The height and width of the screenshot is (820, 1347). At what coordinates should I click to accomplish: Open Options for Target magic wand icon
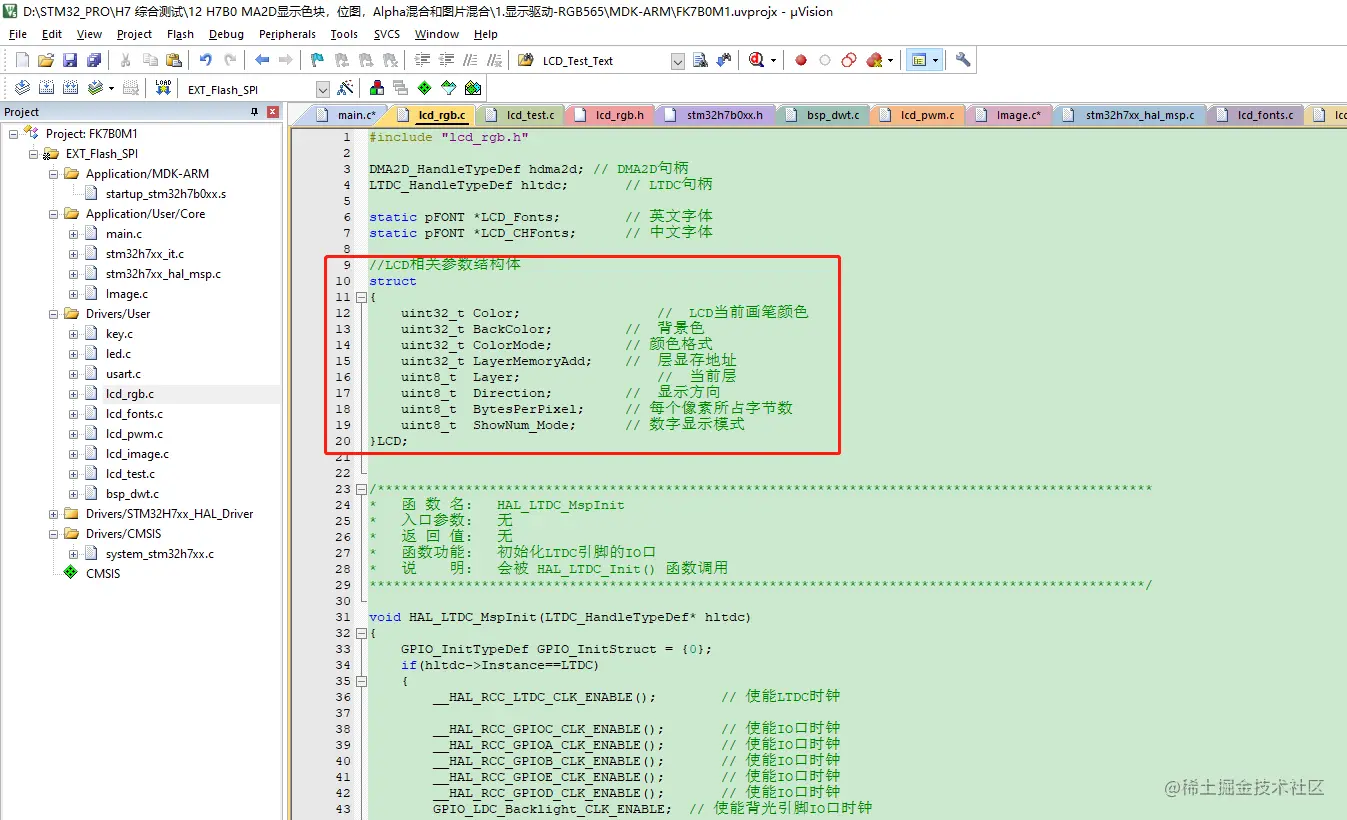(345, 88)
